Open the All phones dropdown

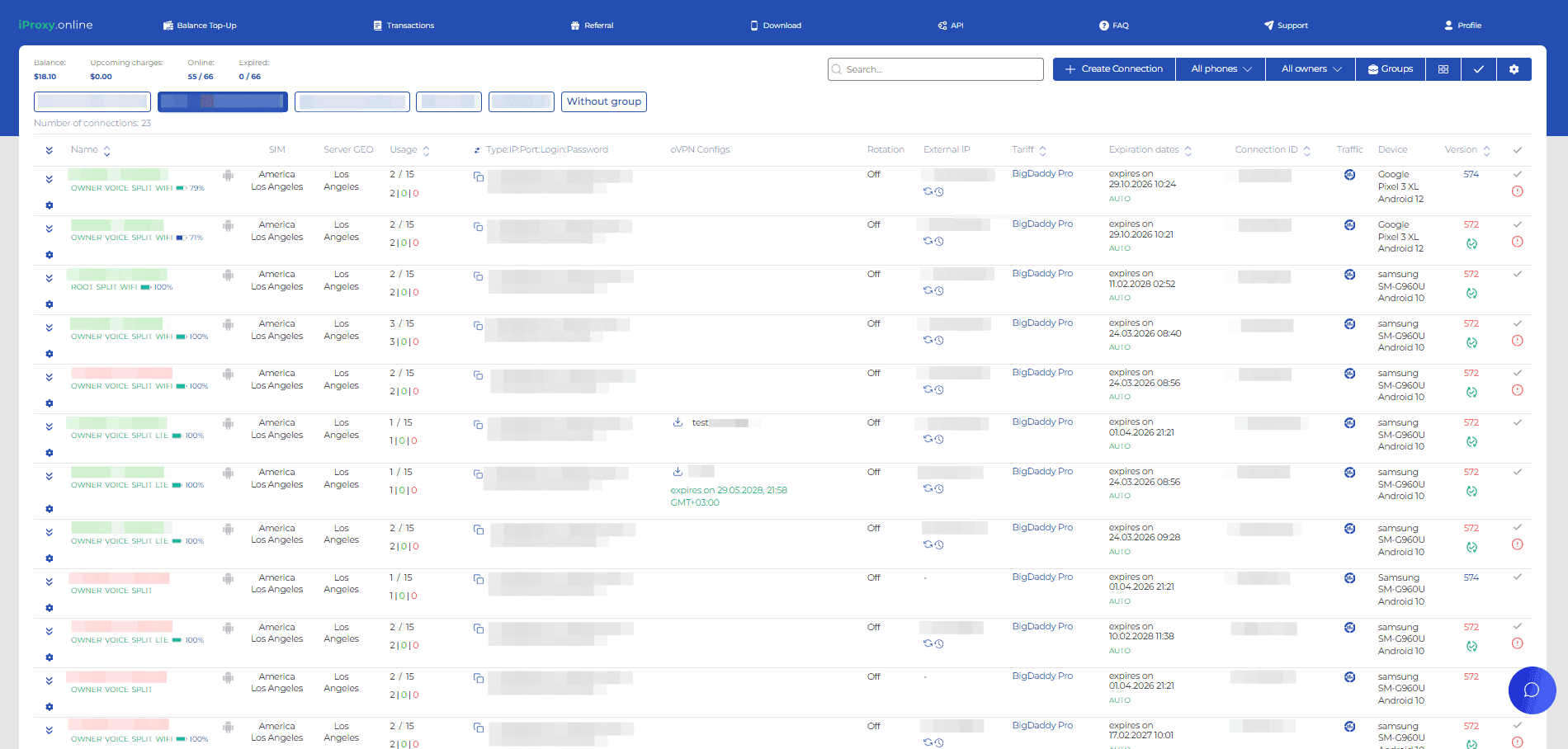[x=1221, y=69]
